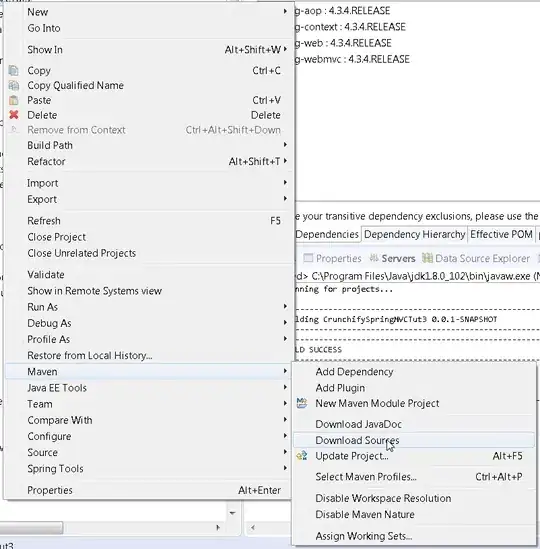The image size is (540, 549).
Task: Select the g-webmvc : 4.3.4.RELEASE dependency
Action: pos(352,59)
